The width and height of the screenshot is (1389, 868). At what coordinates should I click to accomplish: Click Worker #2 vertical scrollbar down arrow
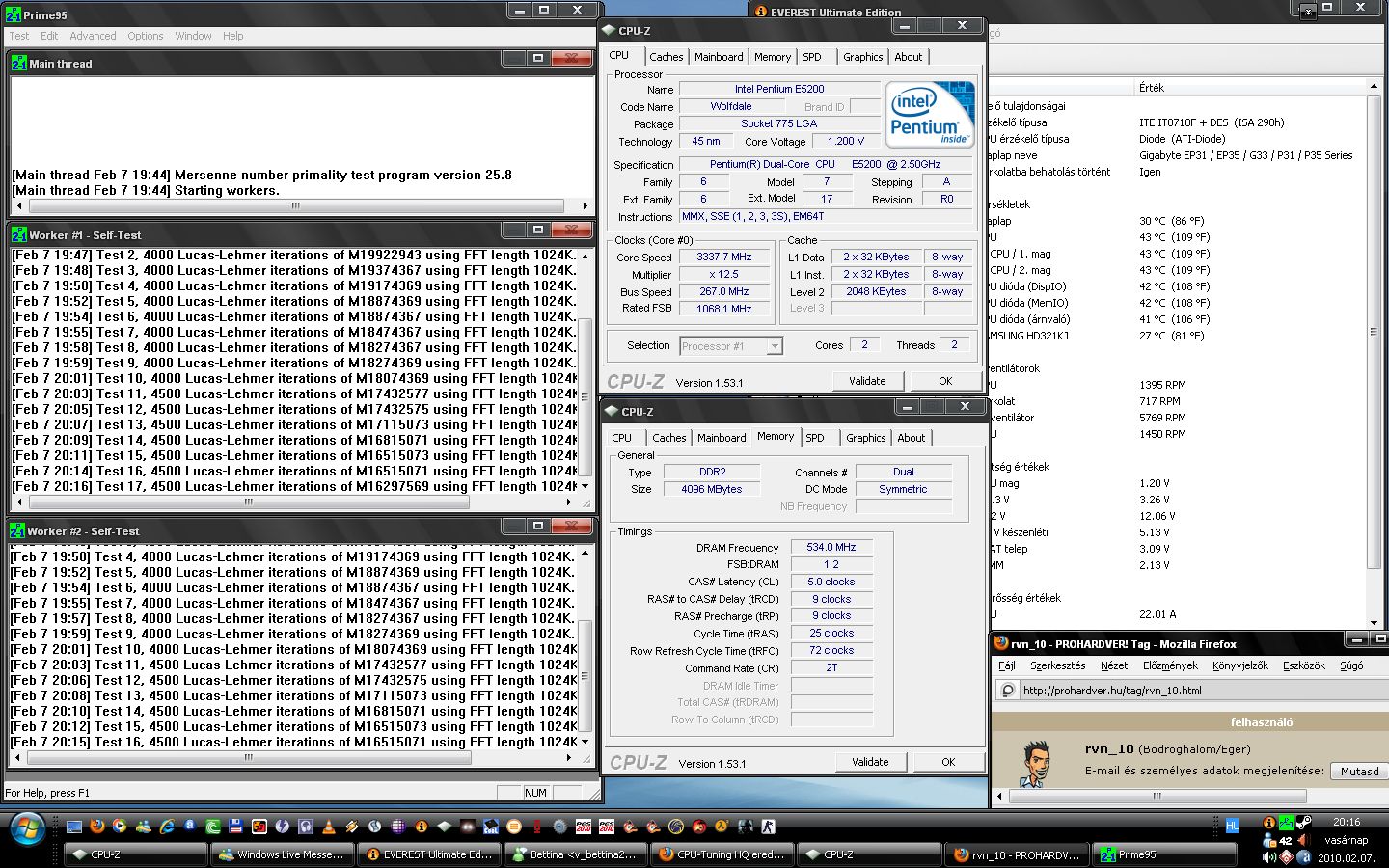pyautogui.click(x=584, y=742)
